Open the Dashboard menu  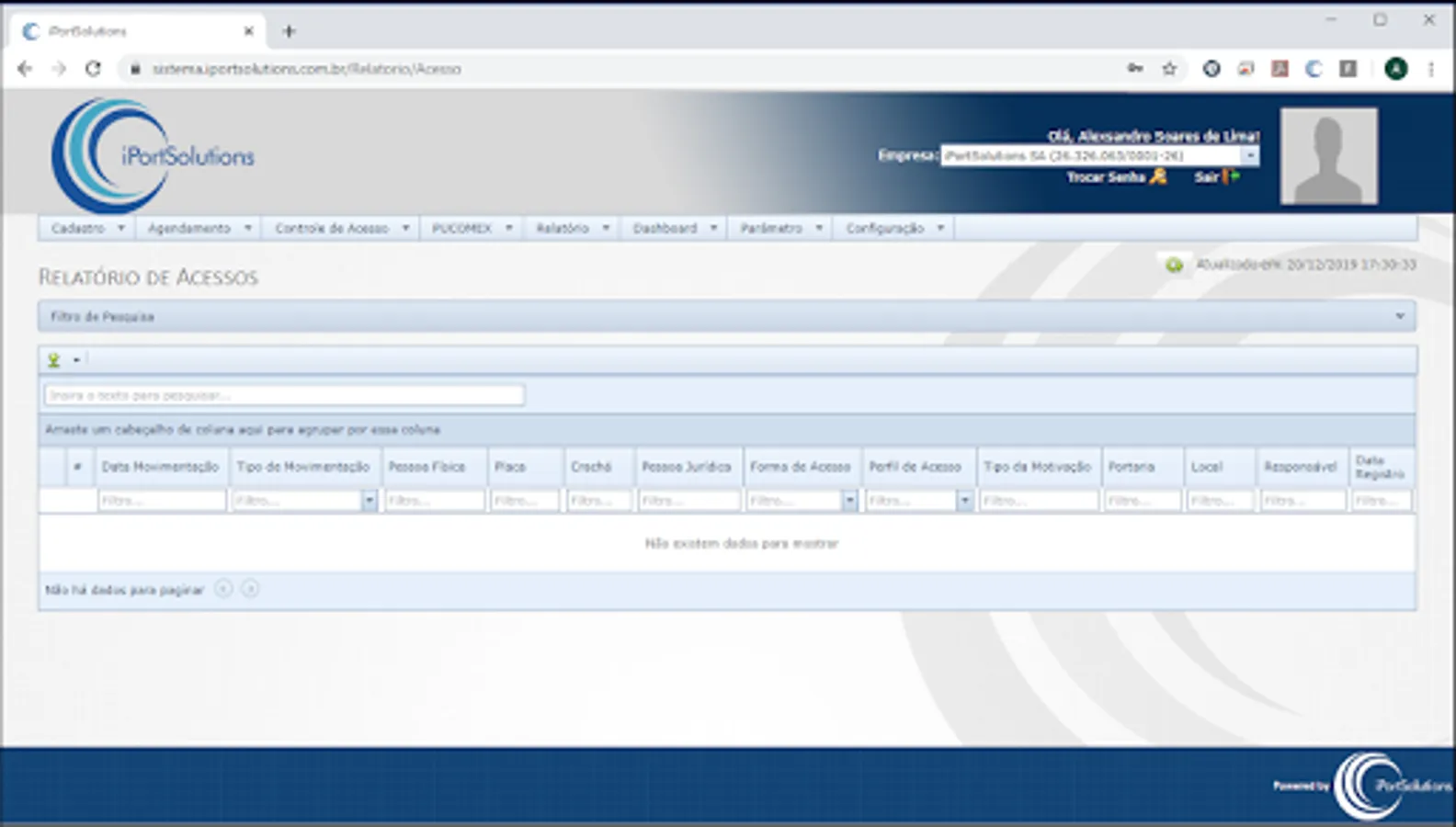(674, 228)
